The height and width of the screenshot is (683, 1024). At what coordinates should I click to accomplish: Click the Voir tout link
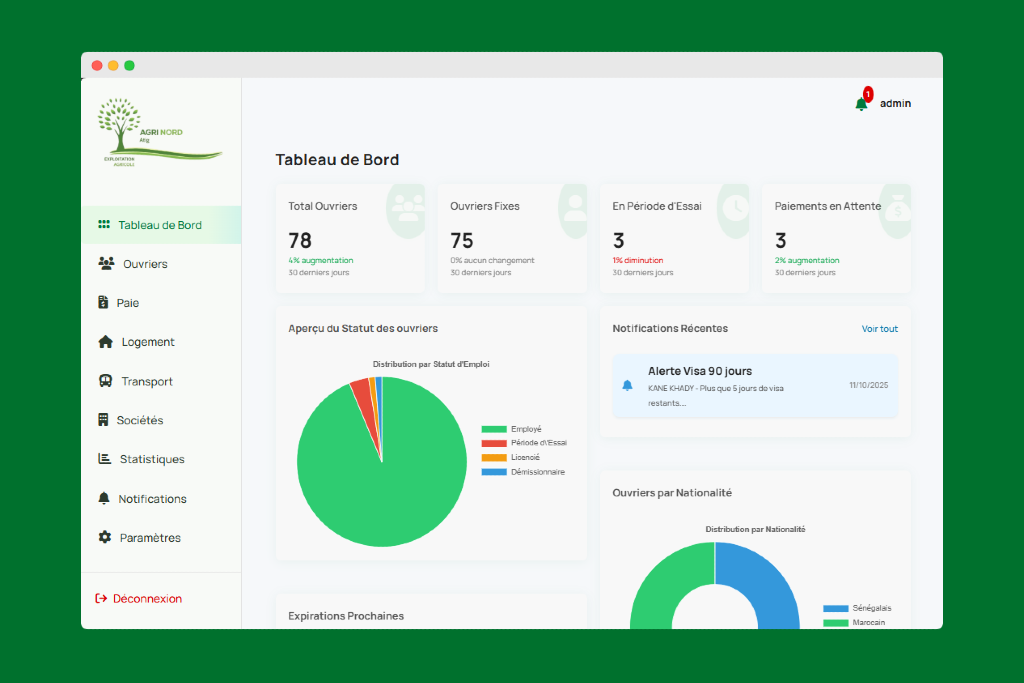(x=879, y=329)
